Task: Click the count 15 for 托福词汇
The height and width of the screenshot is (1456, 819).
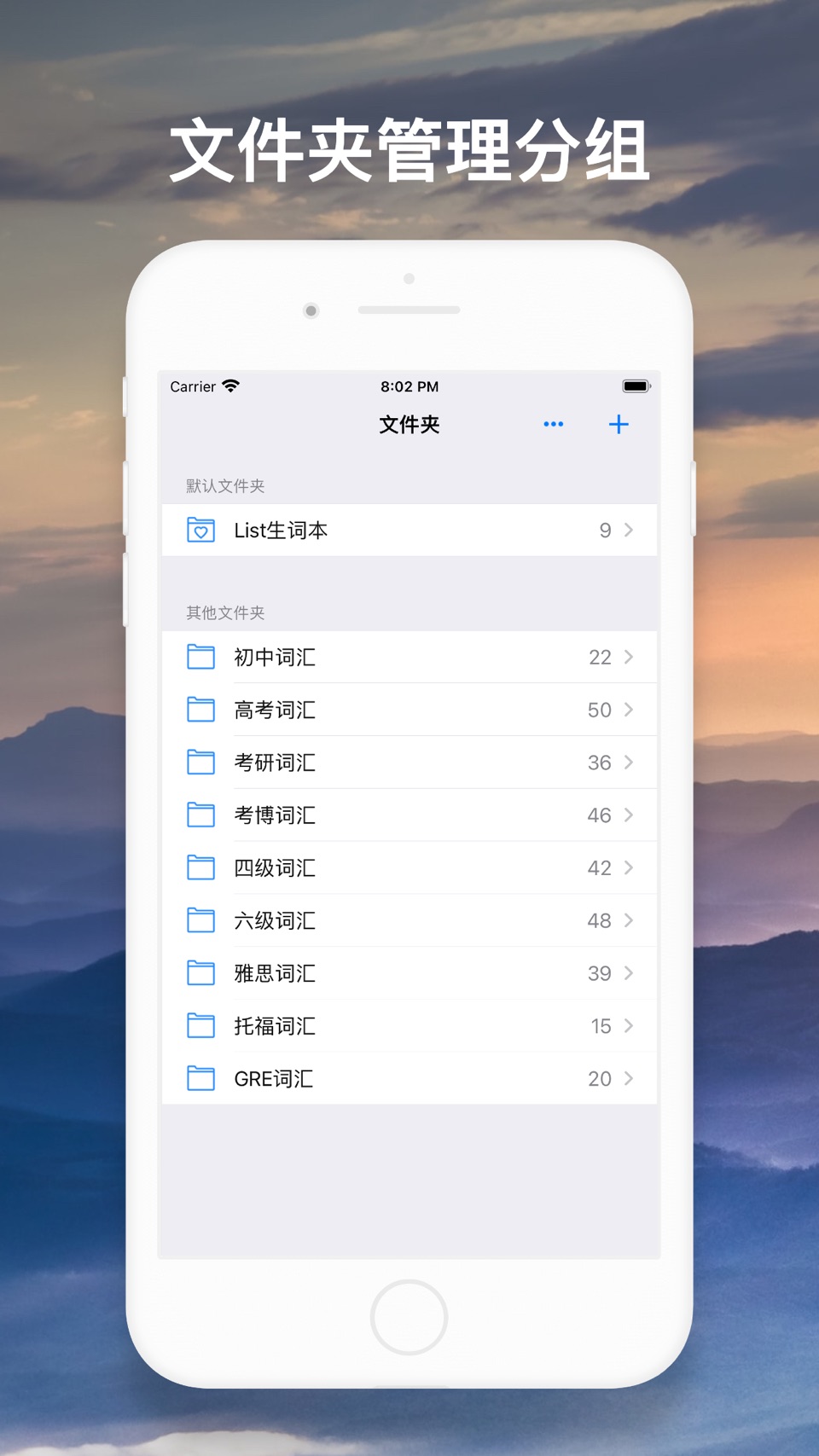Action: (601, 1027)
